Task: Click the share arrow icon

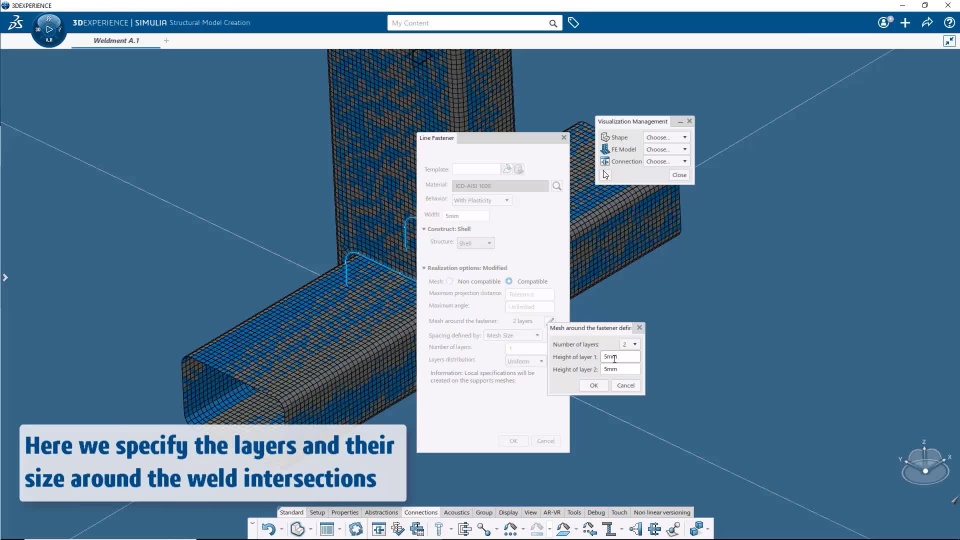Action: tap(928, 23)
